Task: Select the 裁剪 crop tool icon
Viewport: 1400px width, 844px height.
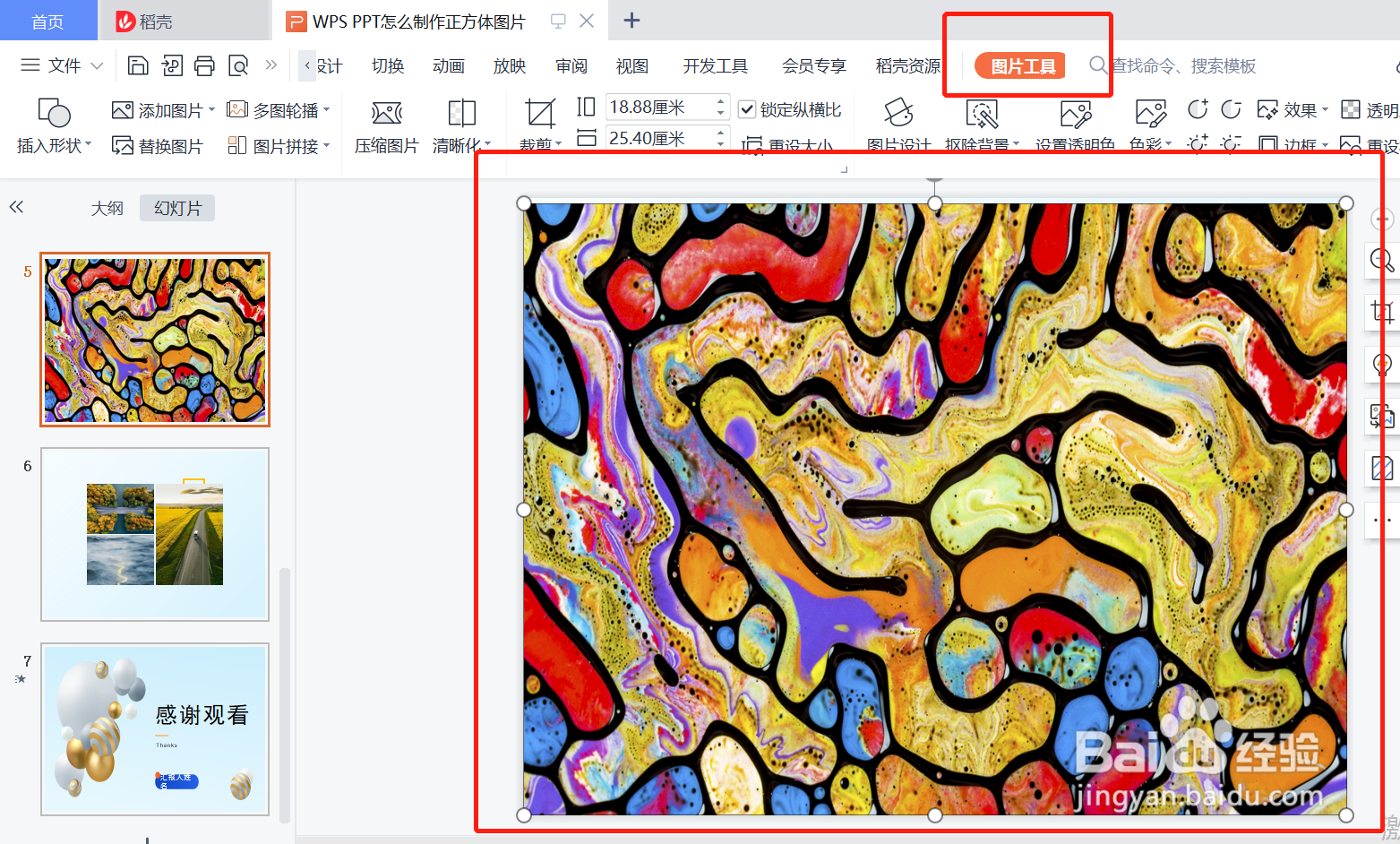Action: click(x=540, y=114)
